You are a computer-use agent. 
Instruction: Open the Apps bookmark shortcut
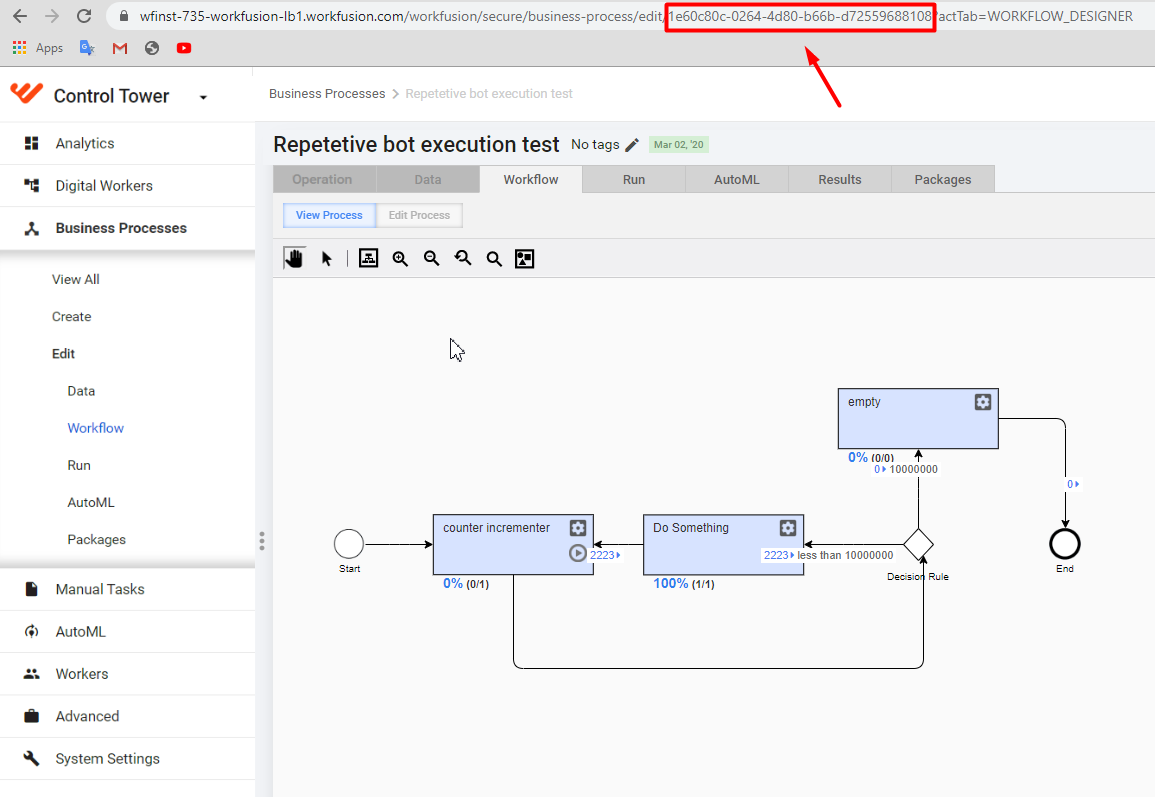point(38,48)
